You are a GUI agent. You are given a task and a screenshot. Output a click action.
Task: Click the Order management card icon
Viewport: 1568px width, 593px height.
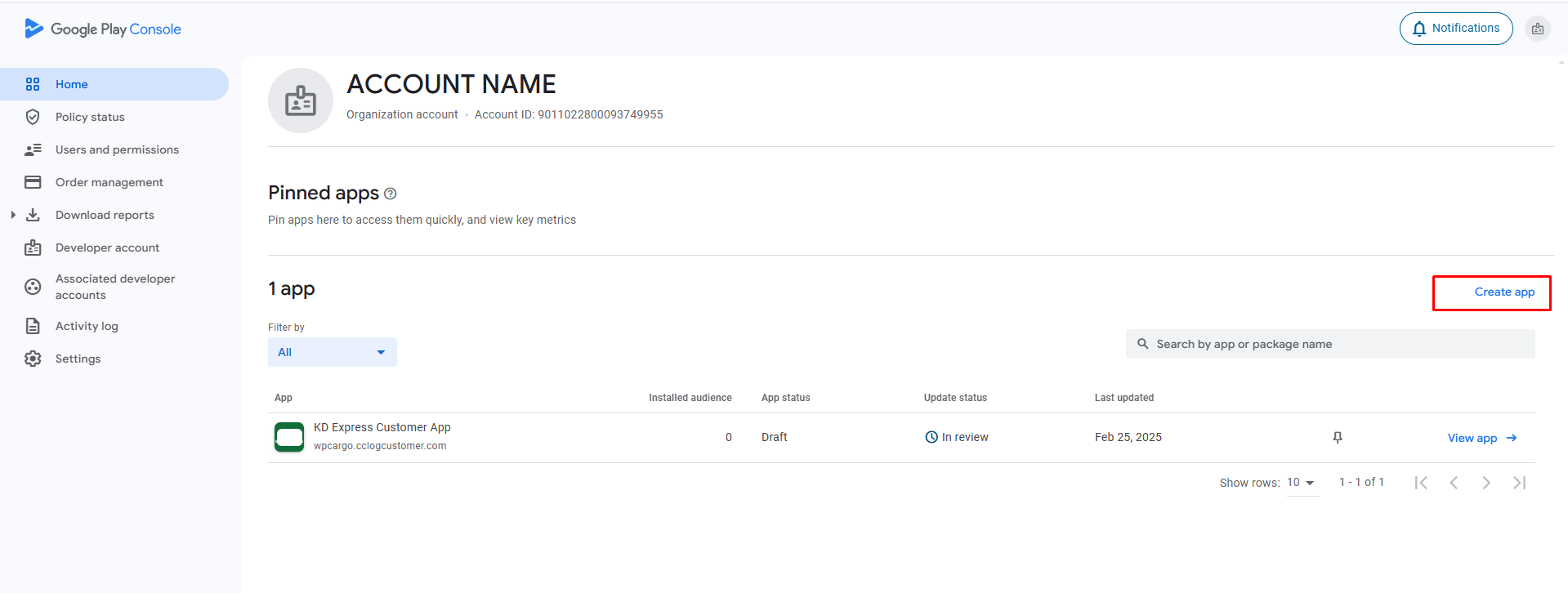coord(33,182)
